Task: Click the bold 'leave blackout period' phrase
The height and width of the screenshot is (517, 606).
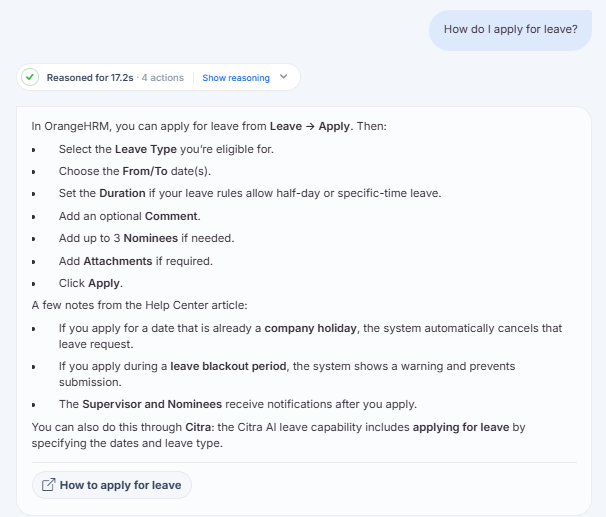Action: (x=228, y=366)
